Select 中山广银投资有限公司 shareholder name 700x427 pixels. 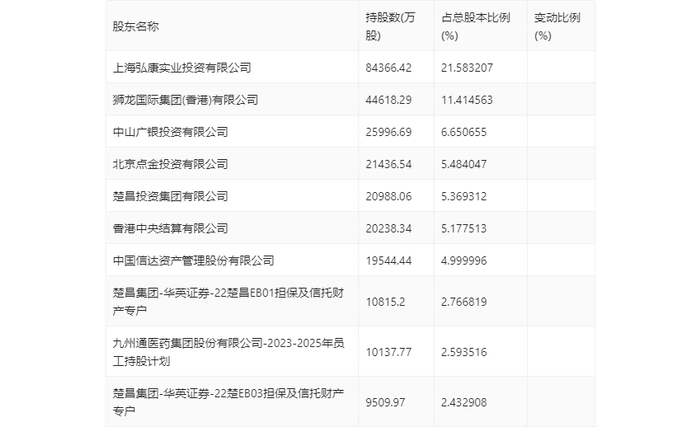pyautogui.click(x=170, y=132)
